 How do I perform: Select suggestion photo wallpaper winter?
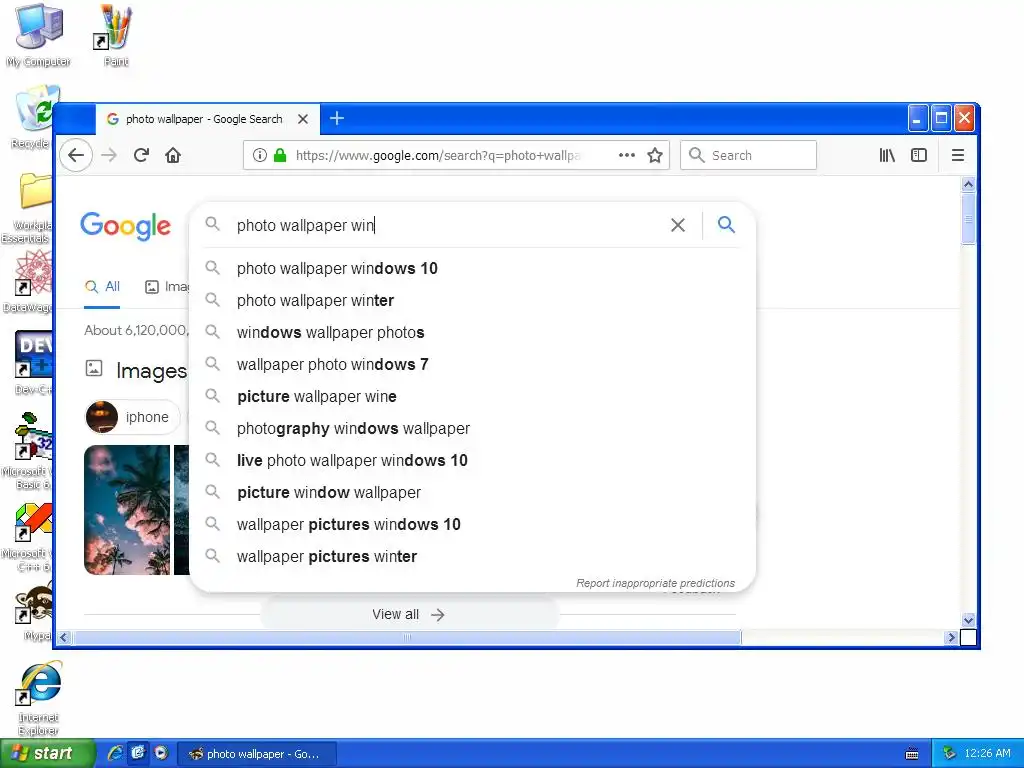(473, 300)
